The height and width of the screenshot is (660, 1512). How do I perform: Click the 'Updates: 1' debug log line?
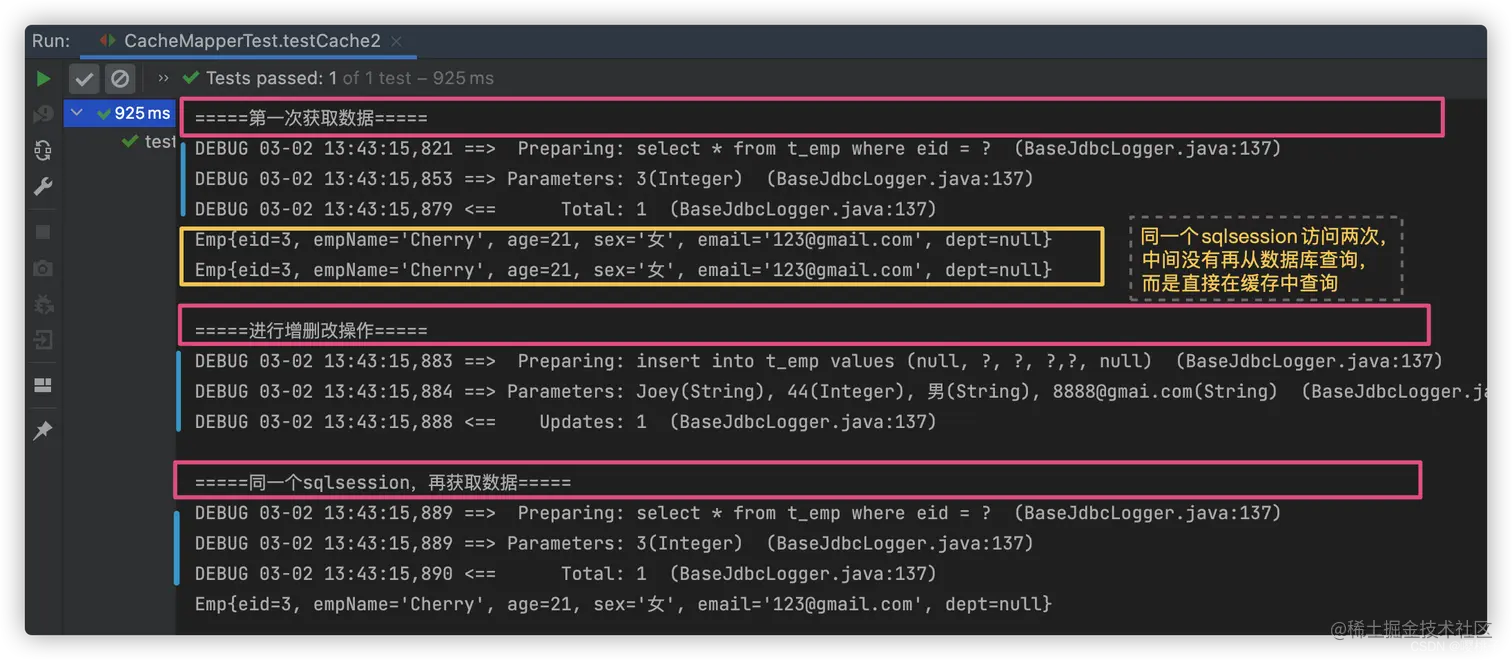pos(565,422)
